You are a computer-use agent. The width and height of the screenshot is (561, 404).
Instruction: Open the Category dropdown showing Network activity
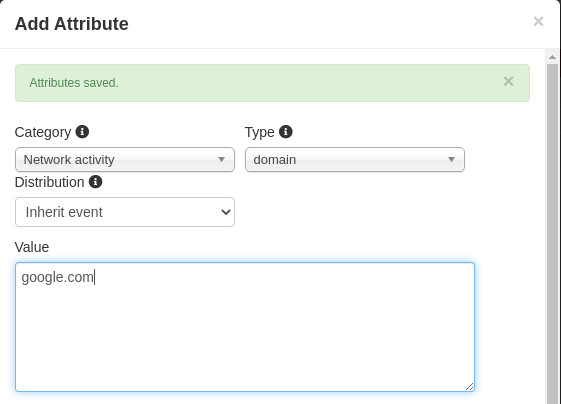pyautogui.click(x=125, y=160)
